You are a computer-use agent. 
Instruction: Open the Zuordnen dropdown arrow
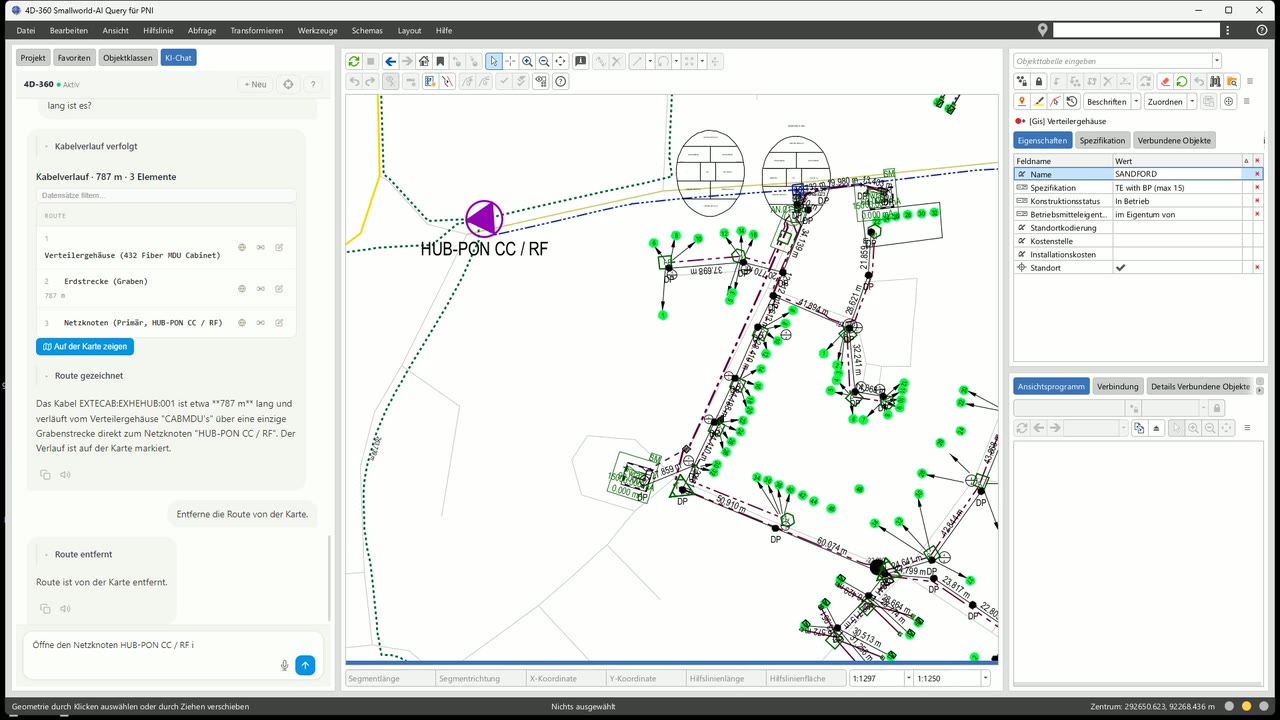[1192, 101]
